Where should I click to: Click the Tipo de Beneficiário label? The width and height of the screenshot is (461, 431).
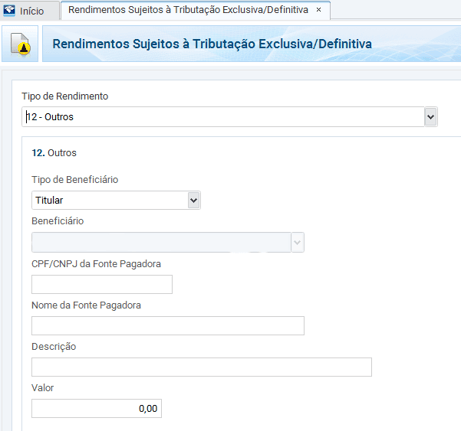pyautogui.click(x=75, y=180)
